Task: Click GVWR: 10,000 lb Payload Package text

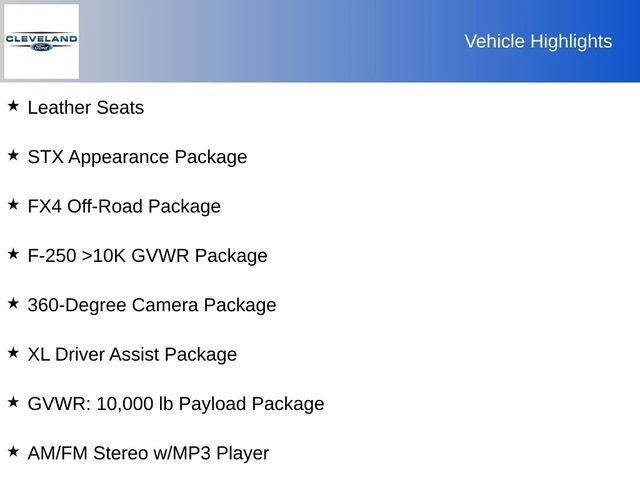Action: point(176,404)
